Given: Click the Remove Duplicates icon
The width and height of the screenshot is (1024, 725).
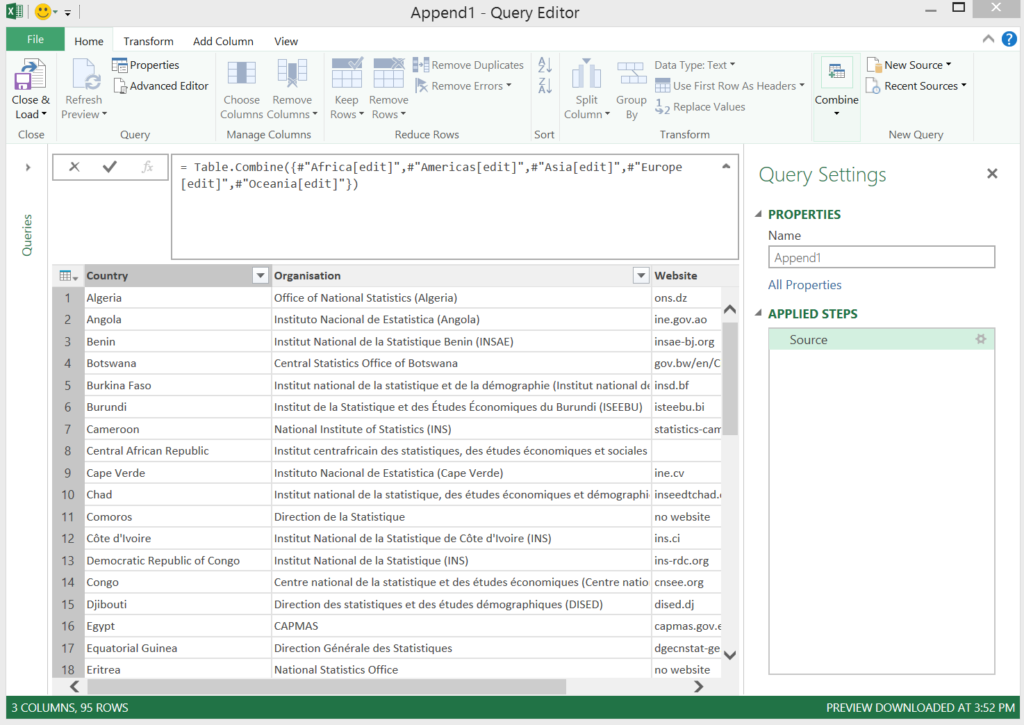Looking at the screenshot, I should coord(422,65).
